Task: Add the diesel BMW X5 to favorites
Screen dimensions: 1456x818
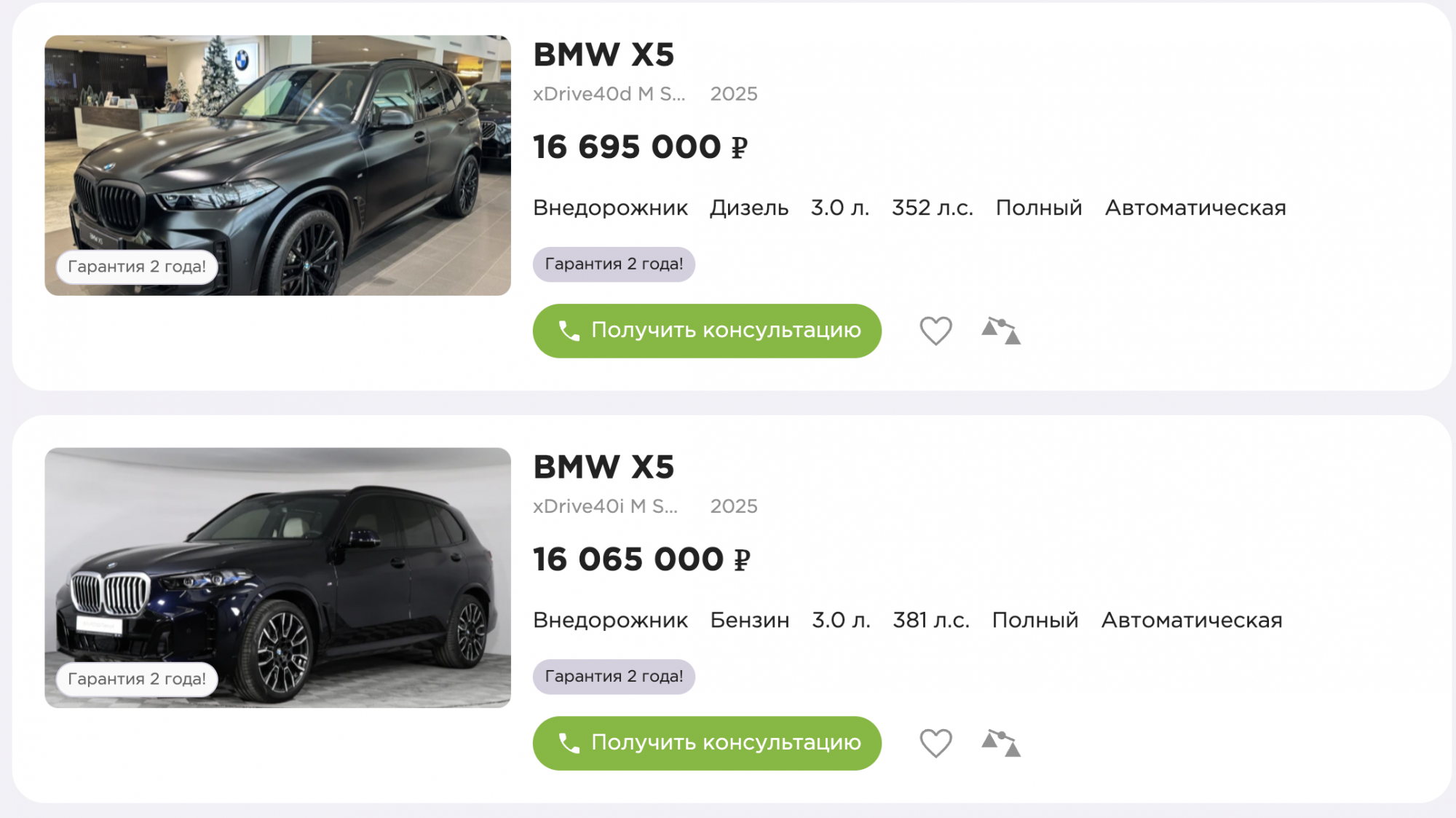Action: [935, 331]
